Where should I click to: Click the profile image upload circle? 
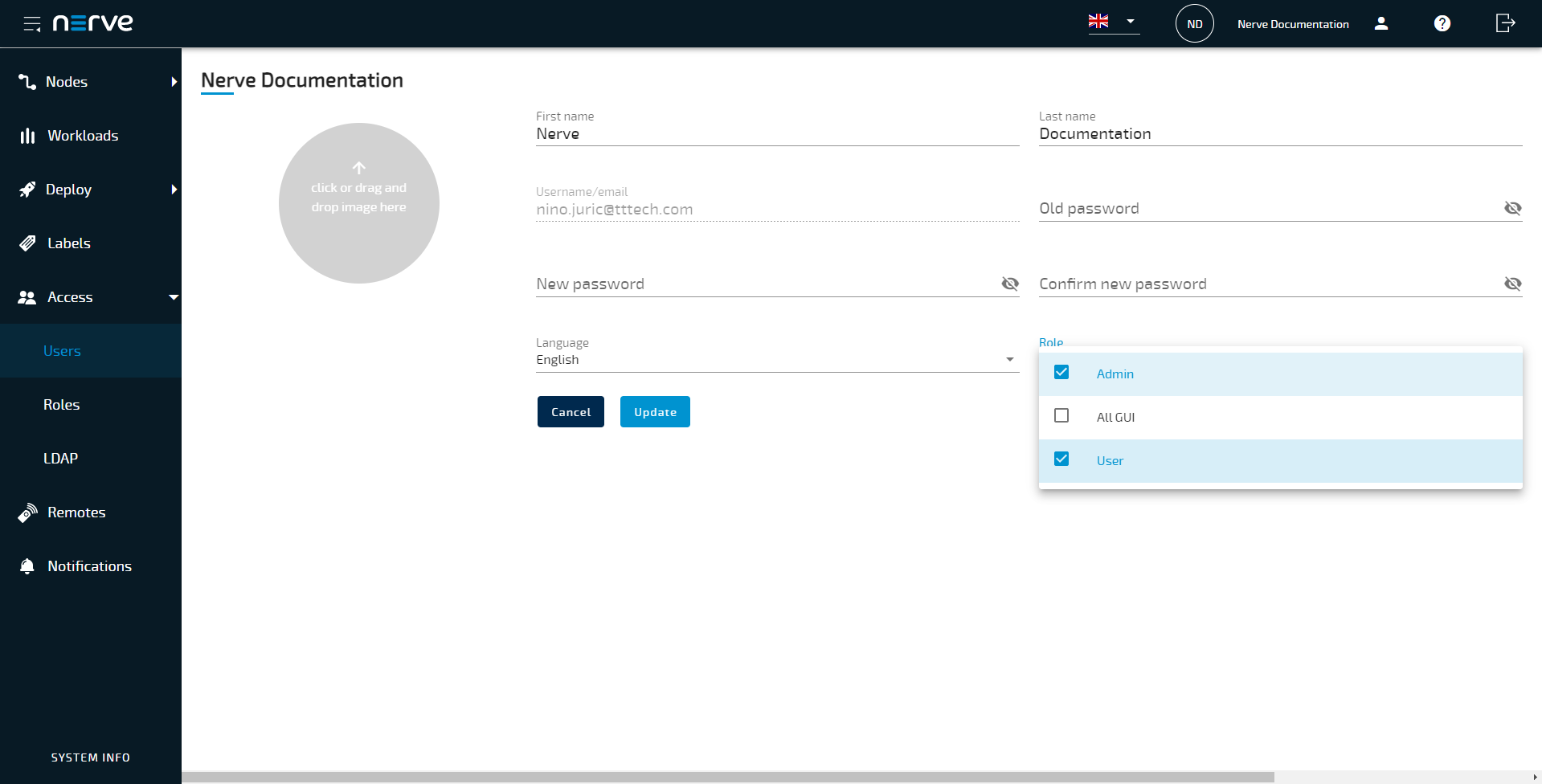[x=359, y=203]
